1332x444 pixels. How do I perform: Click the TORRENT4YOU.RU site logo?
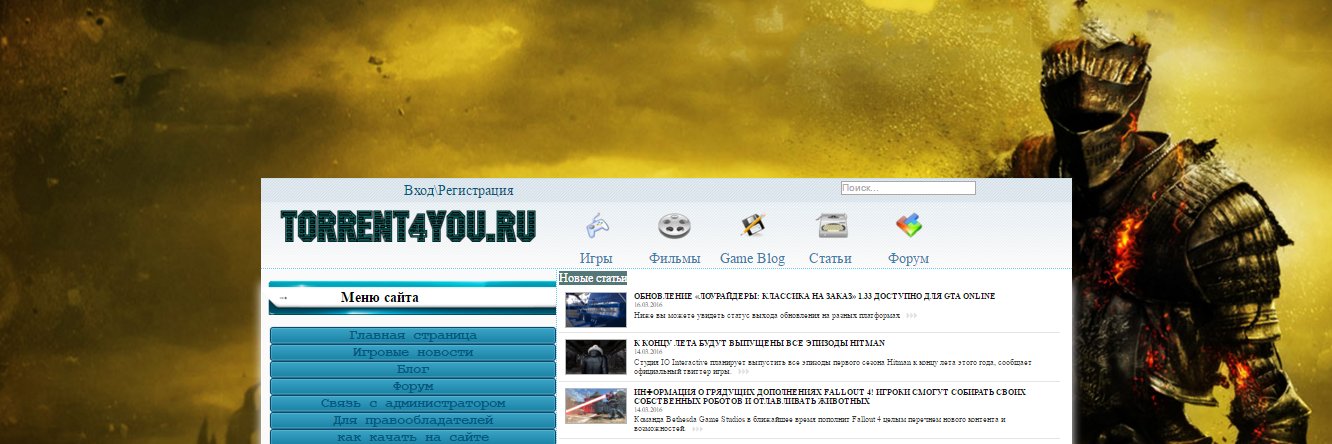tap(408, 226)
